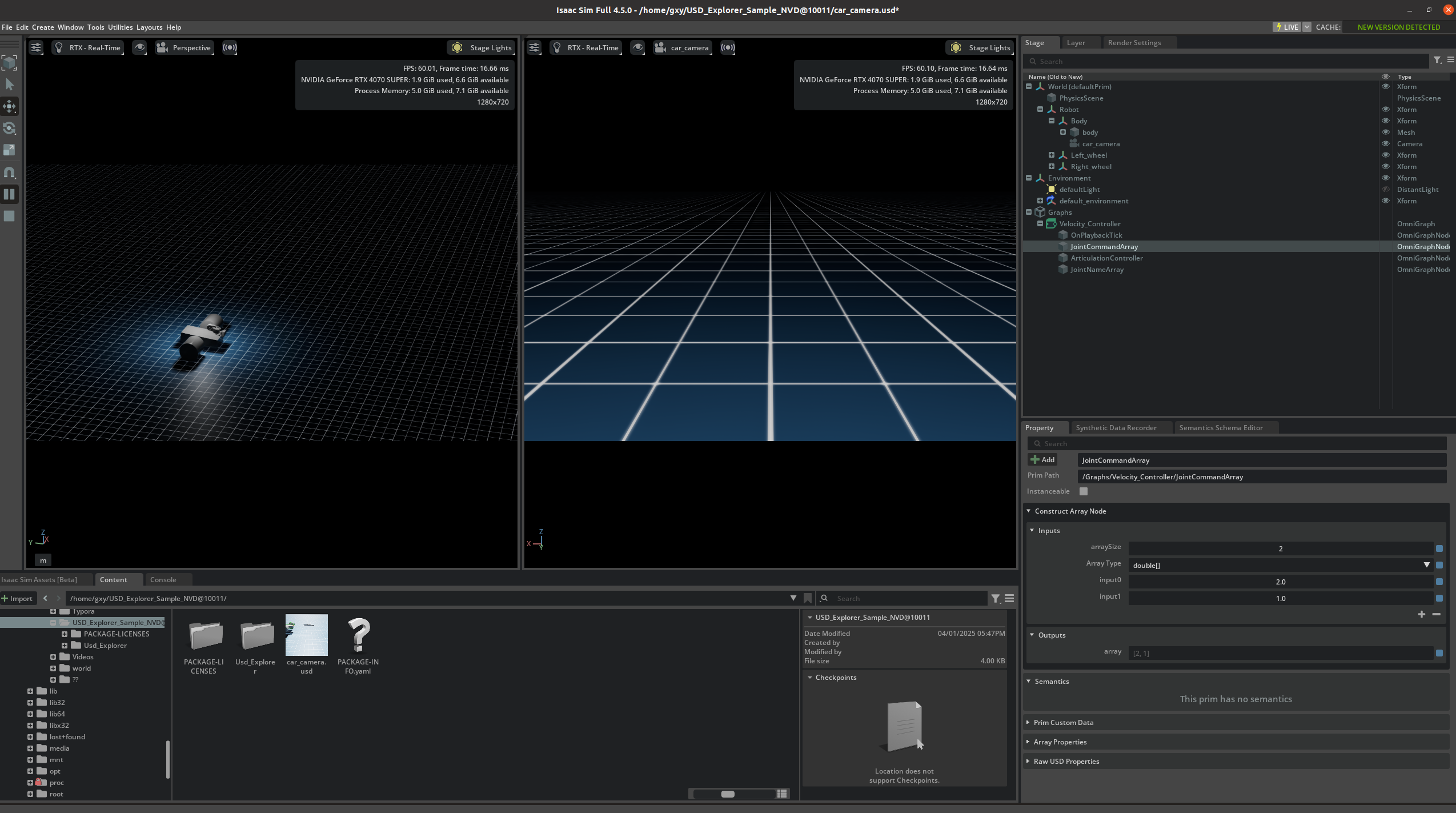Screen dimensions: 1456x813
Task: Open the Utilities menu
Action: [120, 27]
